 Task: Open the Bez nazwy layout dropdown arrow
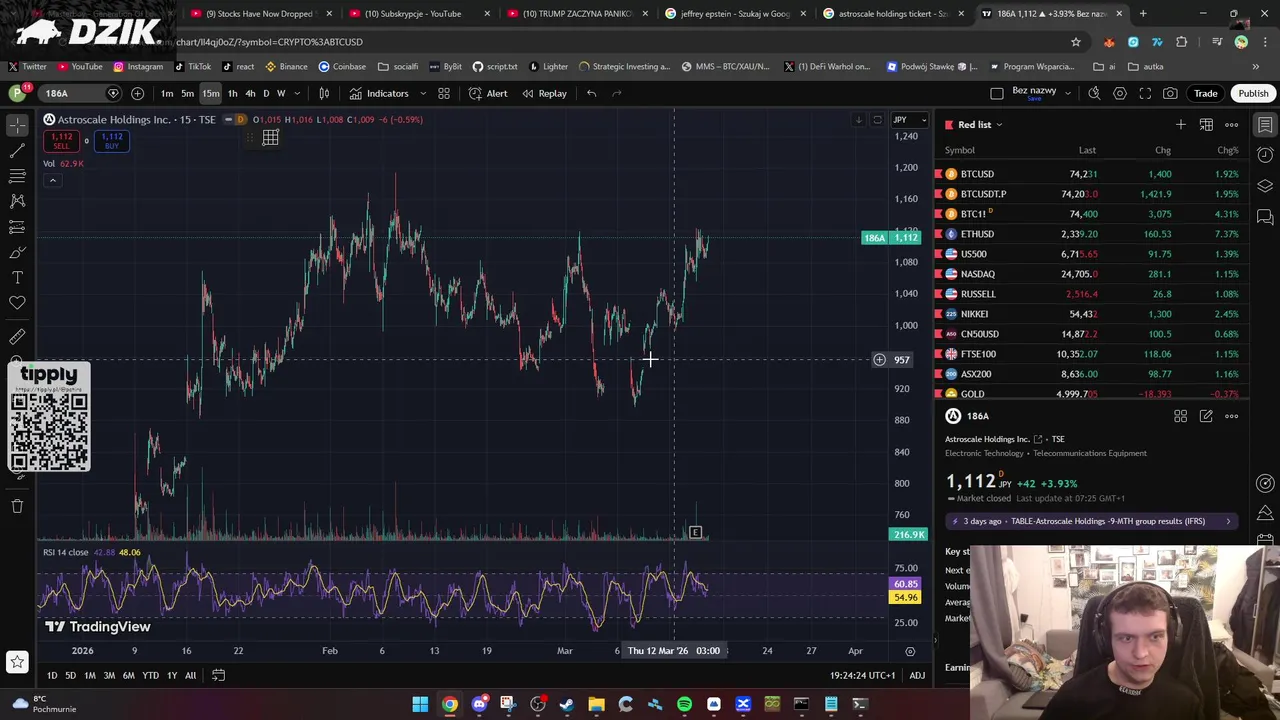click(1068, 93)
